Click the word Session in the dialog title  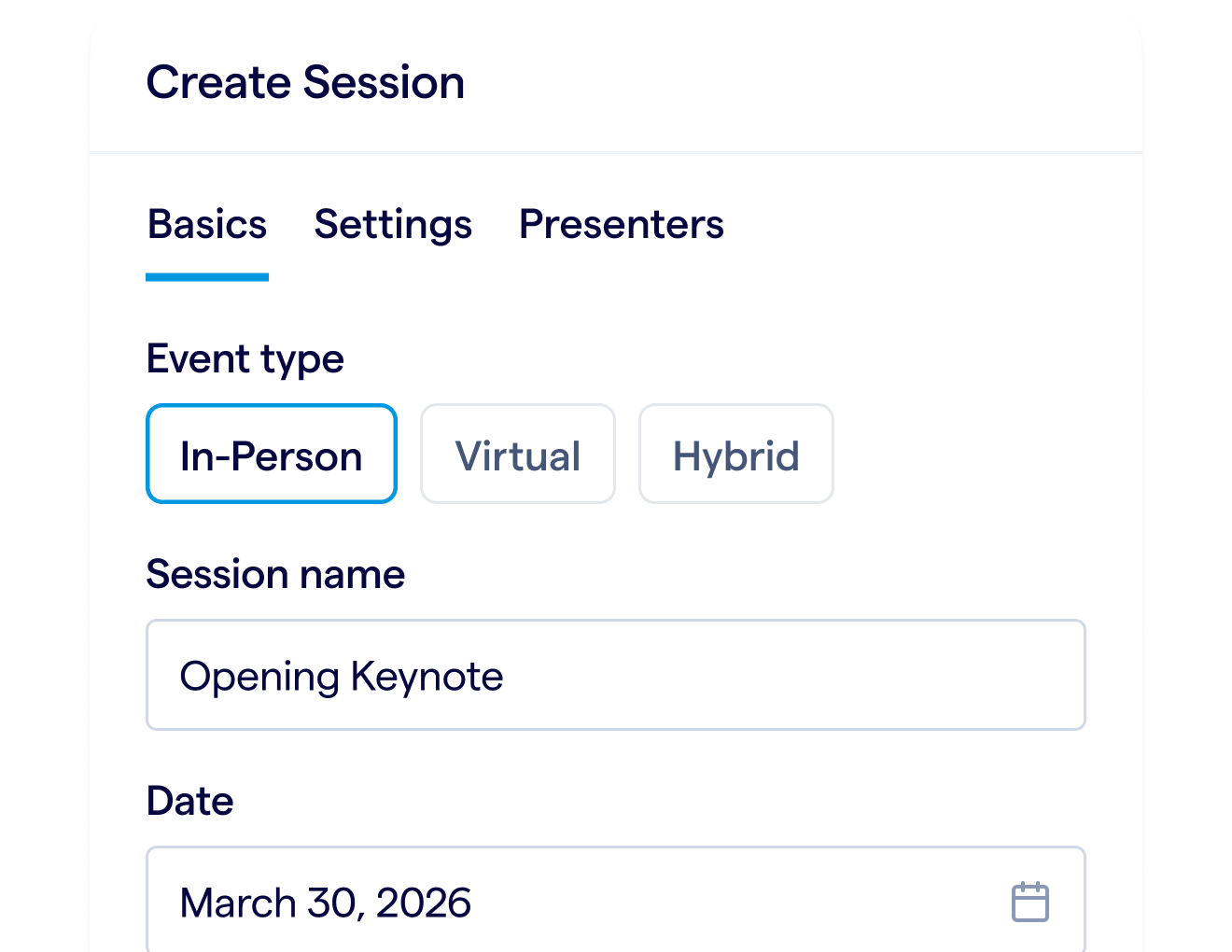(384, 82)
